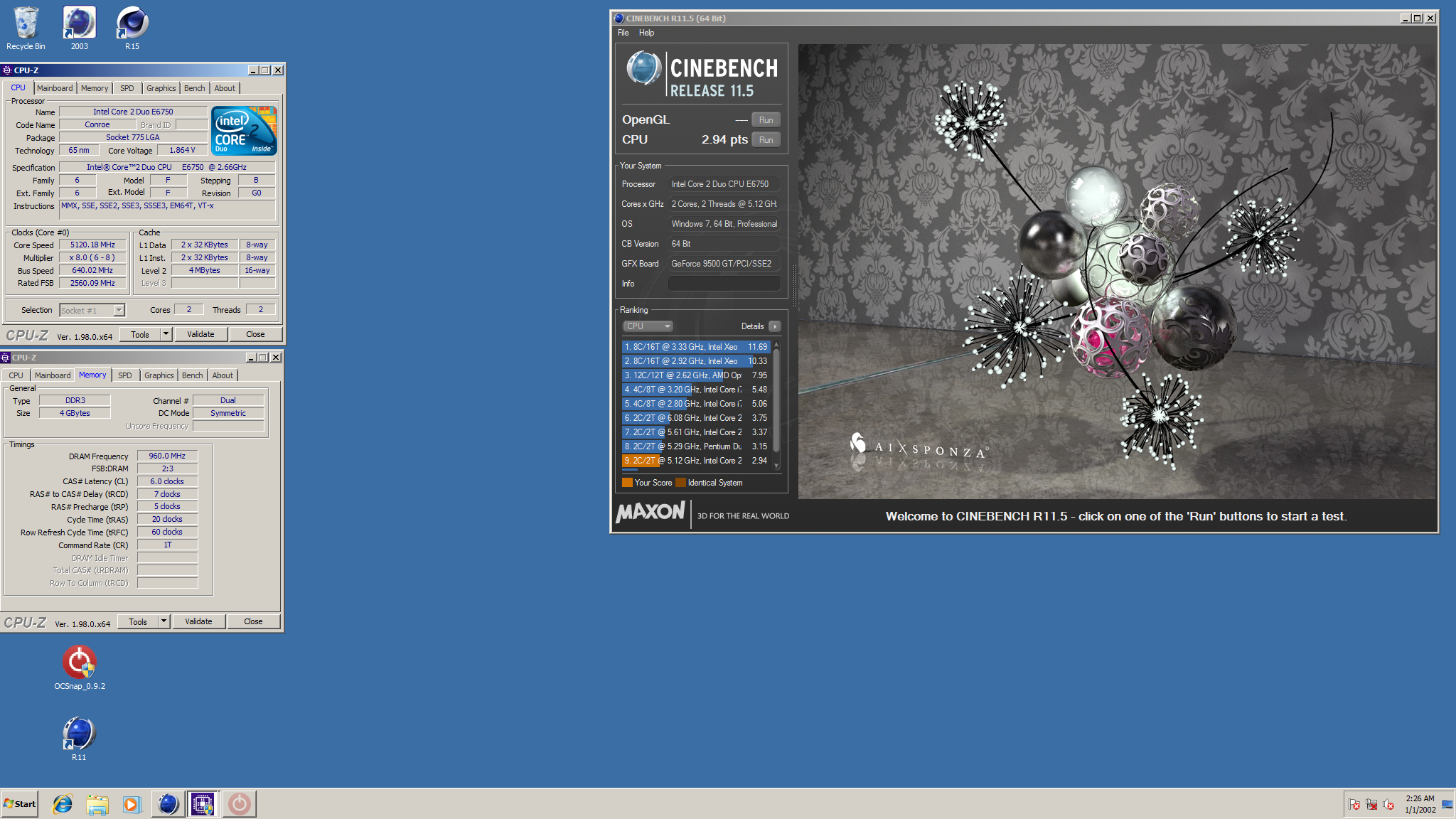Click the orange Your Score legend swatch
Image resolution: width=1456 pixels, height=819 pixels.
pyautogui.click(x=627, y=483)
